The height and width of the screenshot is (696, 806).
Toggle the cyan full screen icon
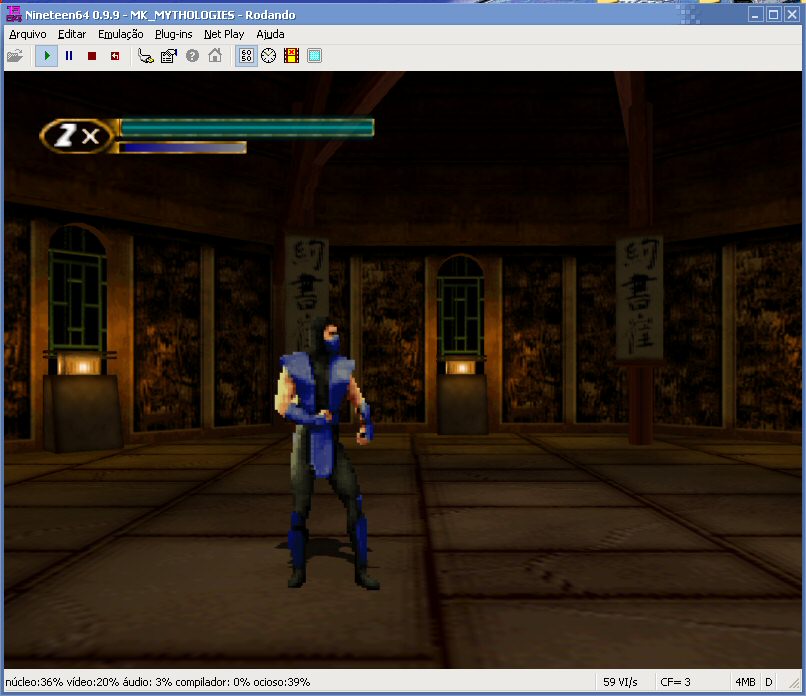coord(315,56)
